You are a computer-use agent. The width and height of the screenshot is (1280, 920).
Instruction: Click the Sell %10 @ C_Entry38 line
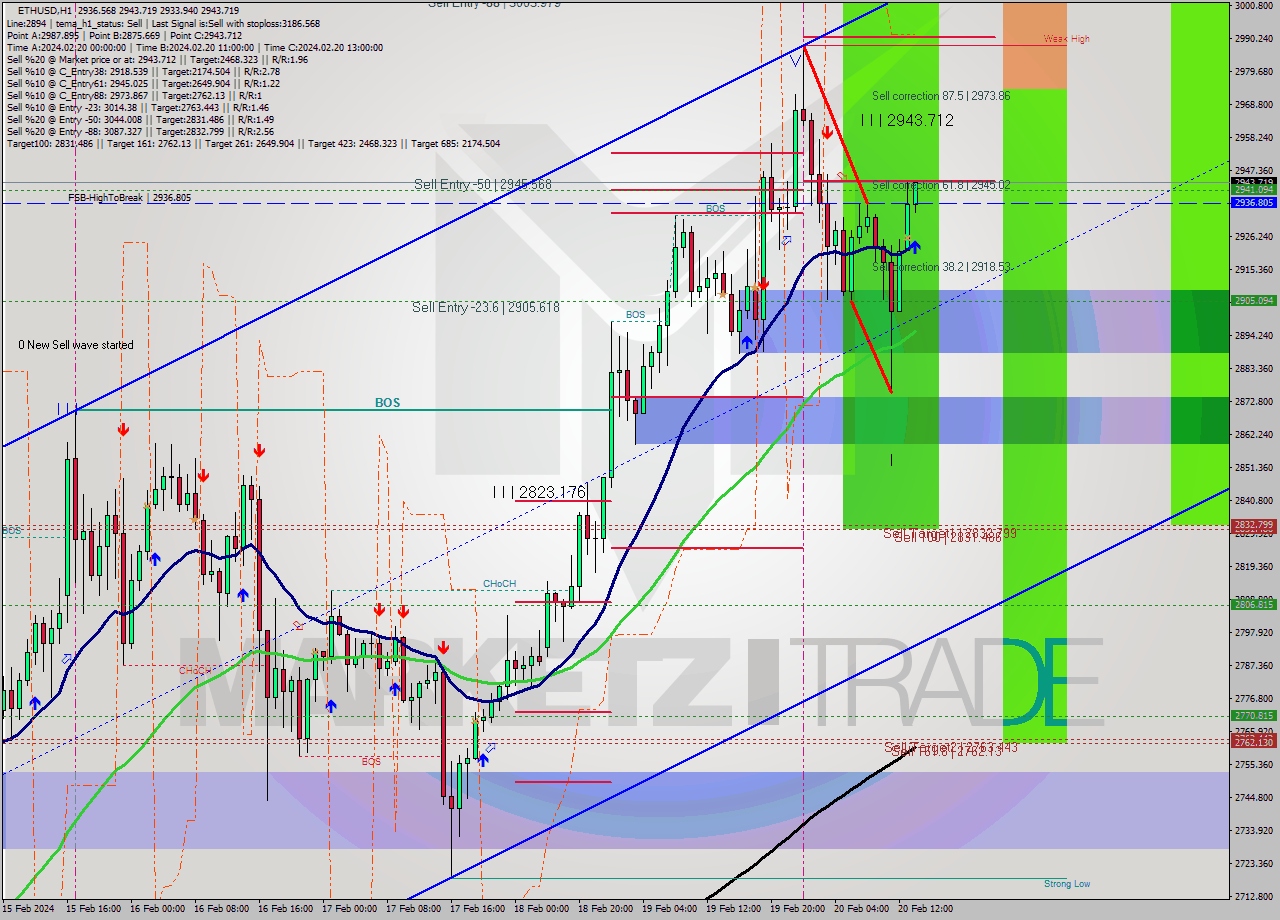pyautogui.click(x=143, y=71)
